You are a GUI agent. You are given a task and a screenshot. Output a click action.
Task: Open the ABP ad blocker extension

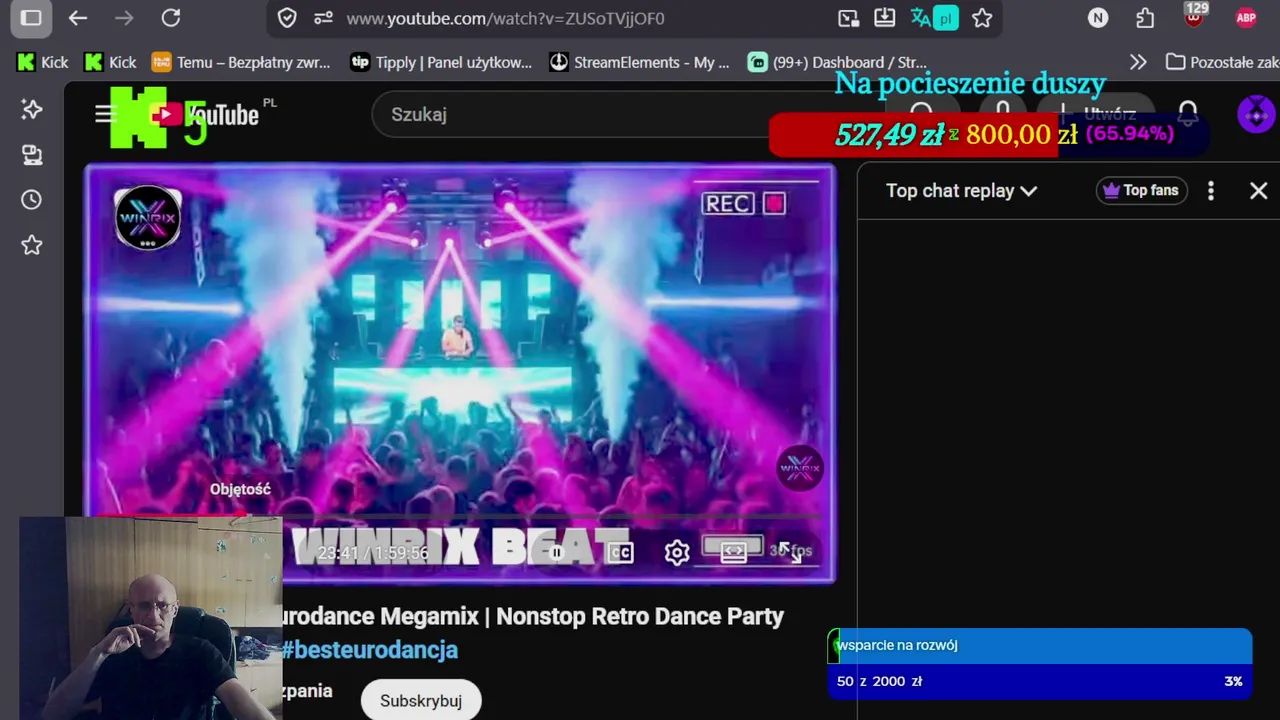point(1245,18)
